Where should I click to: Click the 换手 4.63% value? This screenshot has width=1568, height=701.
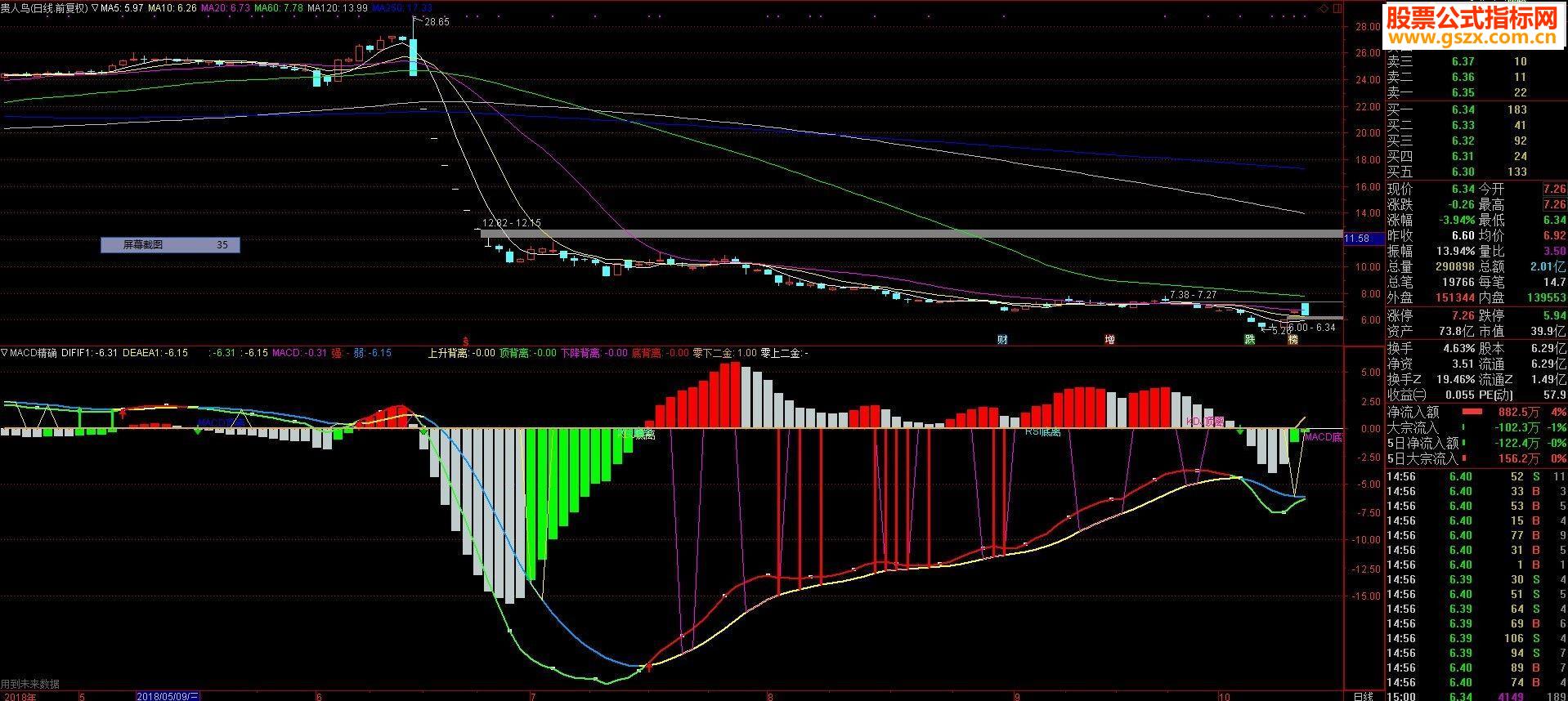coord(1460,348)
